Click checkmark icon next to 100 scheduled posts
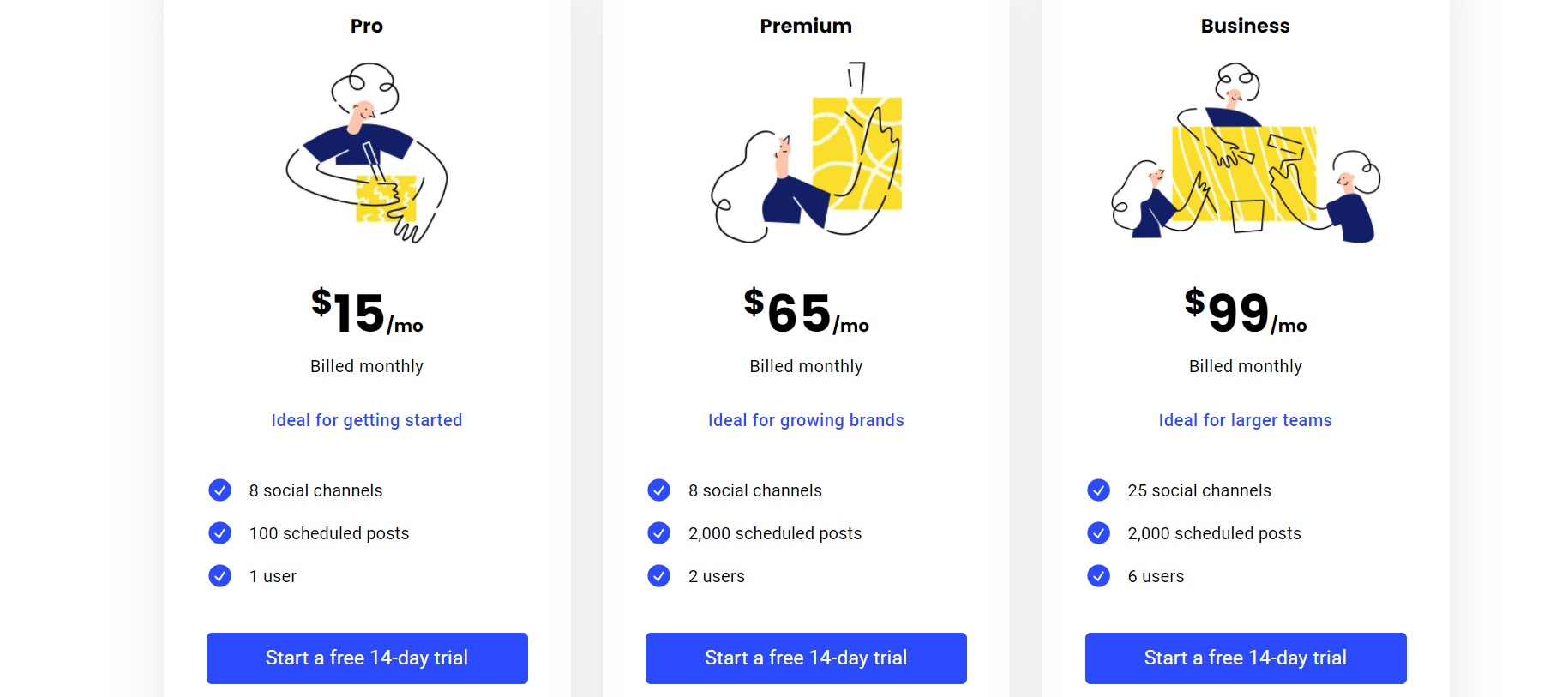 click(219, 533)
